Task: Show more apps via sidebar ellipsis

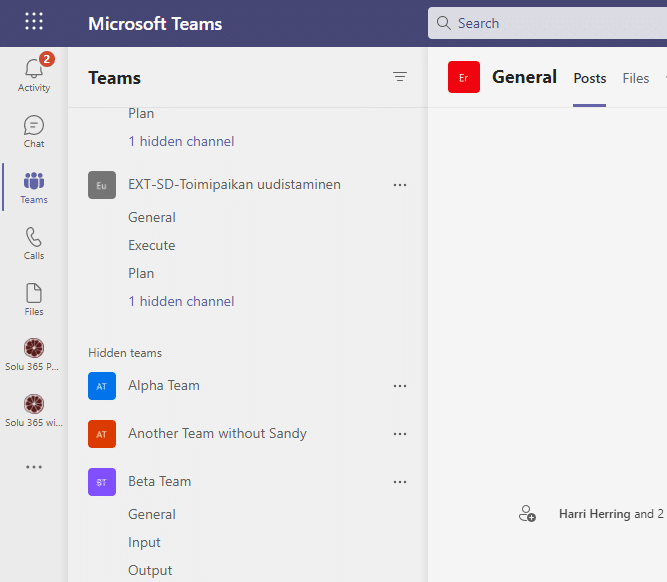Action: point(34,467)
